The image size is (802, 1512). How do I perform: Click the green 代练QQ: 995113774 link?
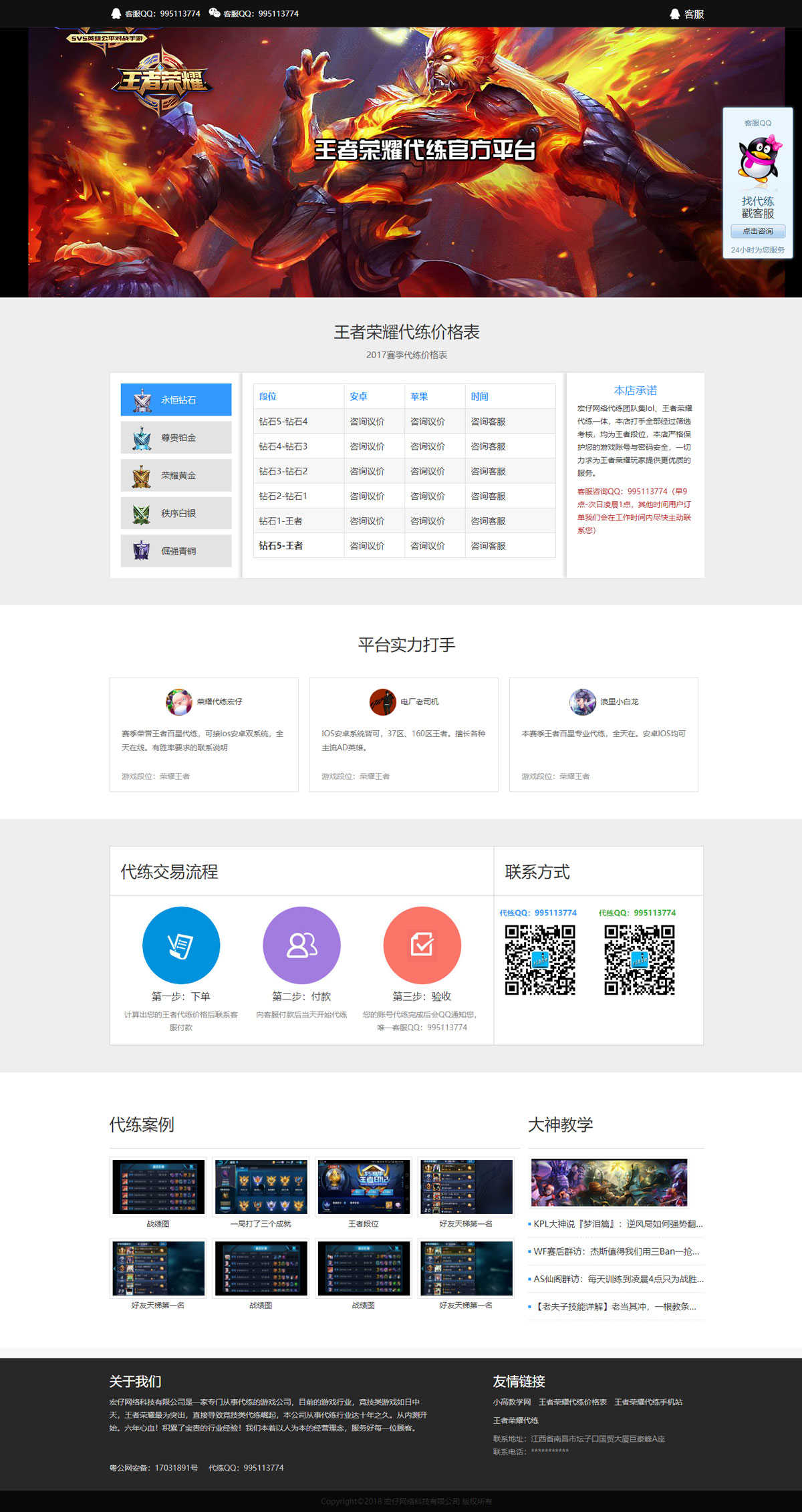tap(637, 913)
